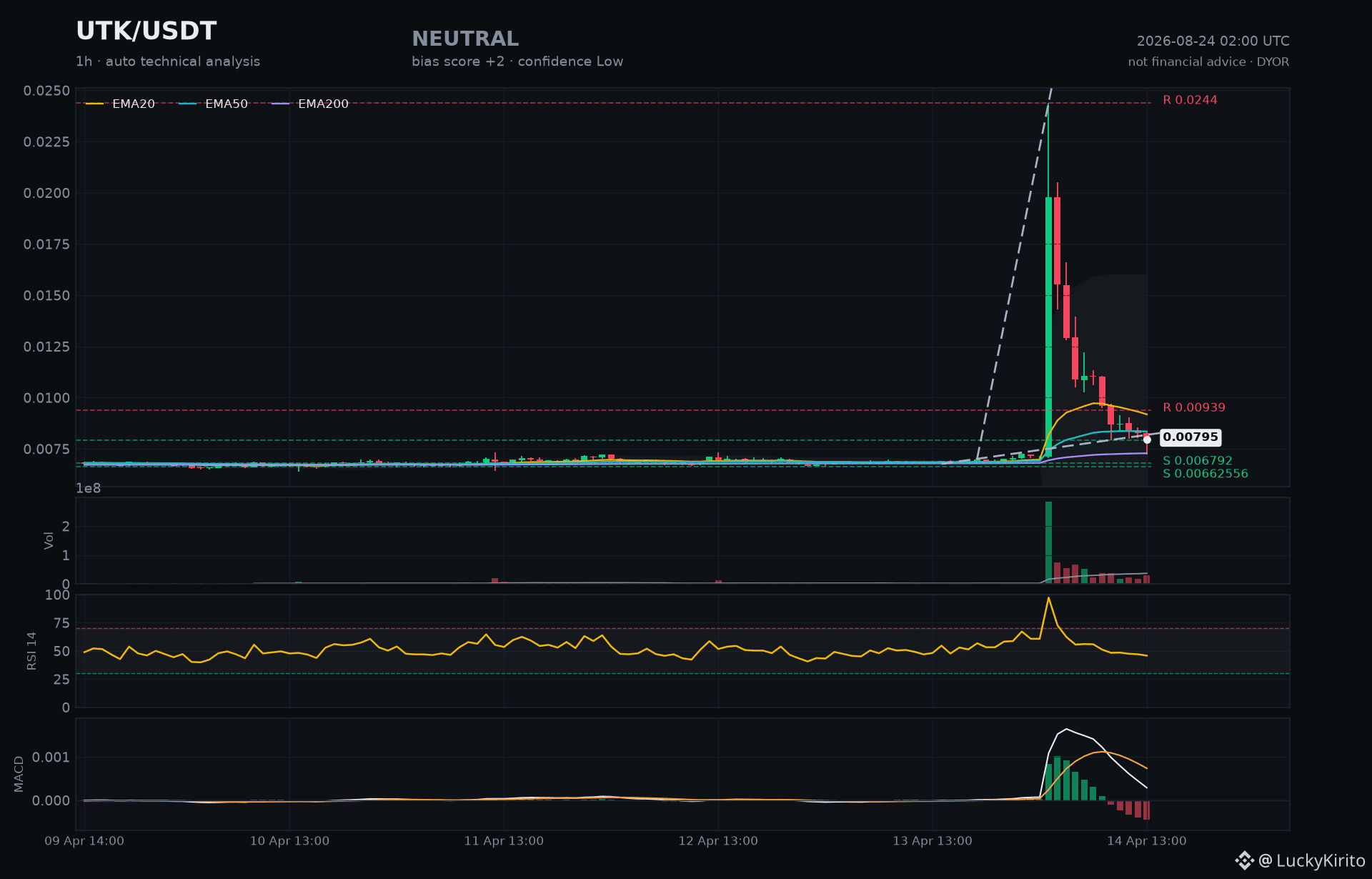Click the R 0.00939 resistance label

point(1193,407)
